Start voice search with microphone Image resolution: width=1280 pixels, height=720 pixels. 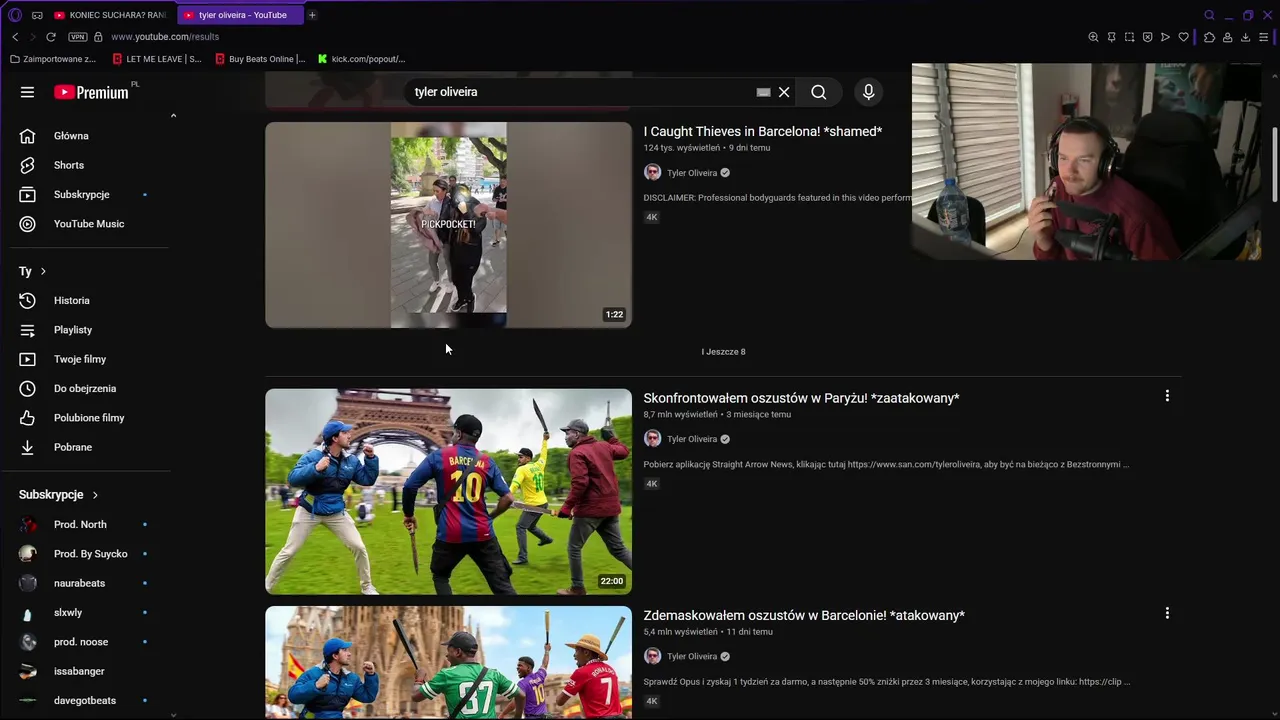point(868,92)
